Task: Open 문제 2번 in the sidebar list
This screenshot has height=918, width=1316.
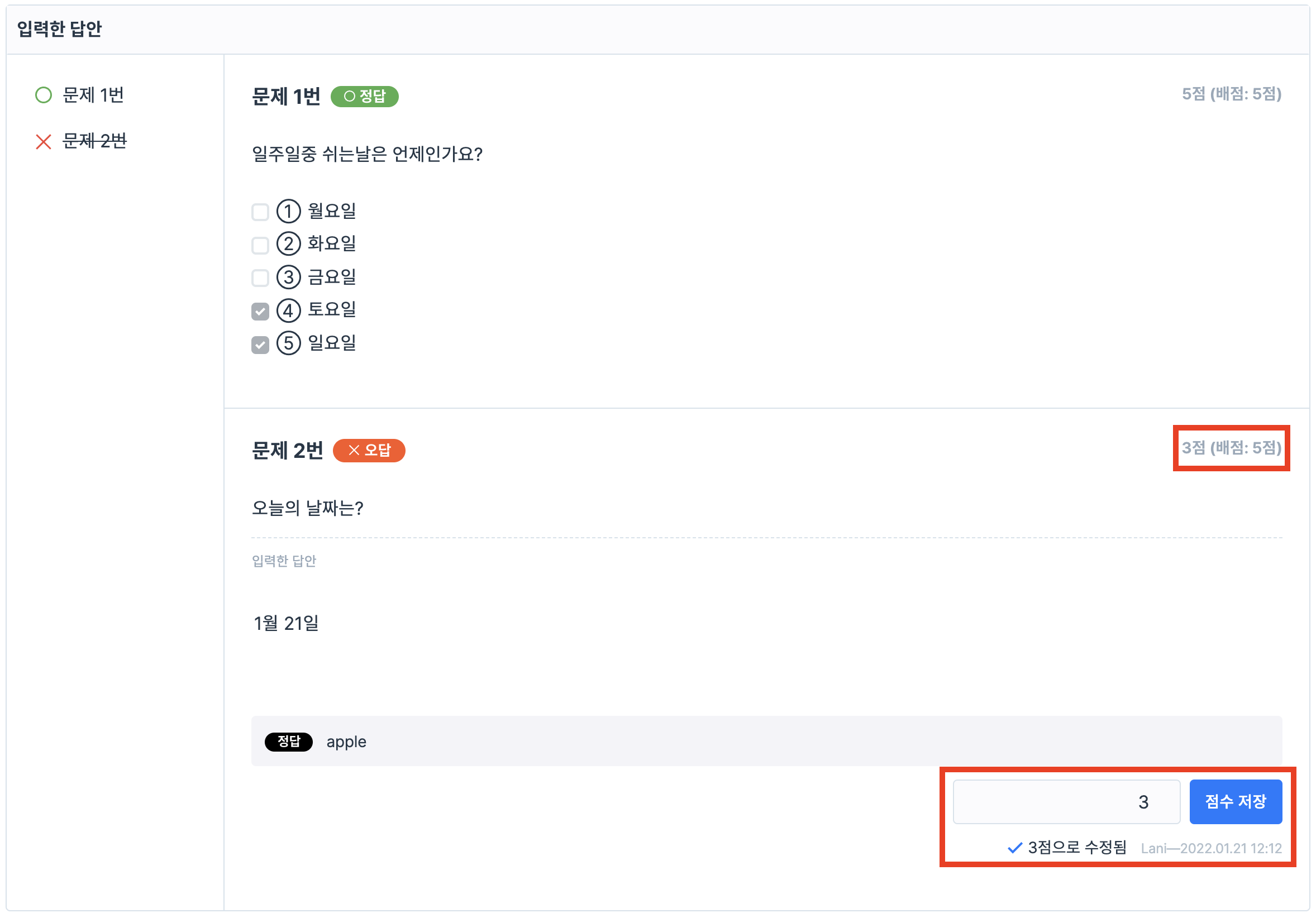Action: click(x=94, y=141)
